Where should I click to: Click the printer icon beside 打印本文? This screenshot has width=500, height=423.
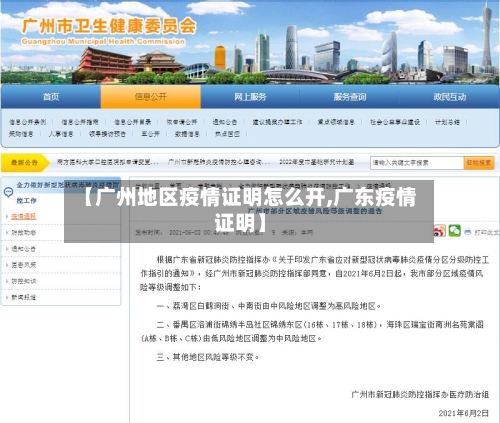468,232
